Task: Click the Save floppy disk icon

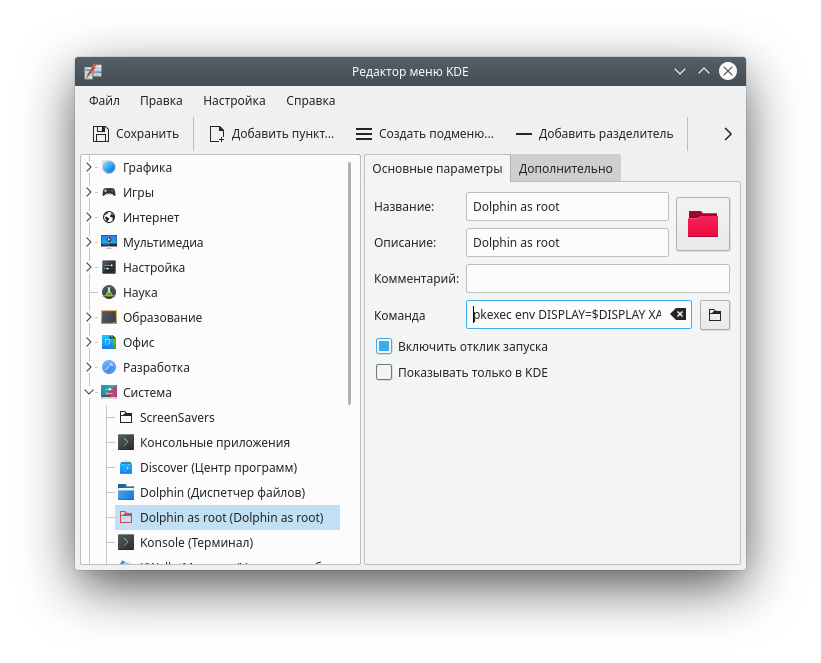Action: point(101,134)
